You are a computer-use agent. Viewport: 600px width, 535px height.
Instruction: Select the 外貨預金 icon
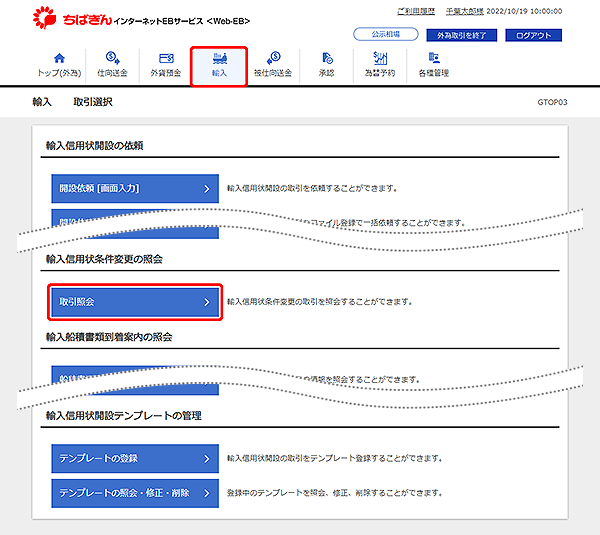[166, 58]
